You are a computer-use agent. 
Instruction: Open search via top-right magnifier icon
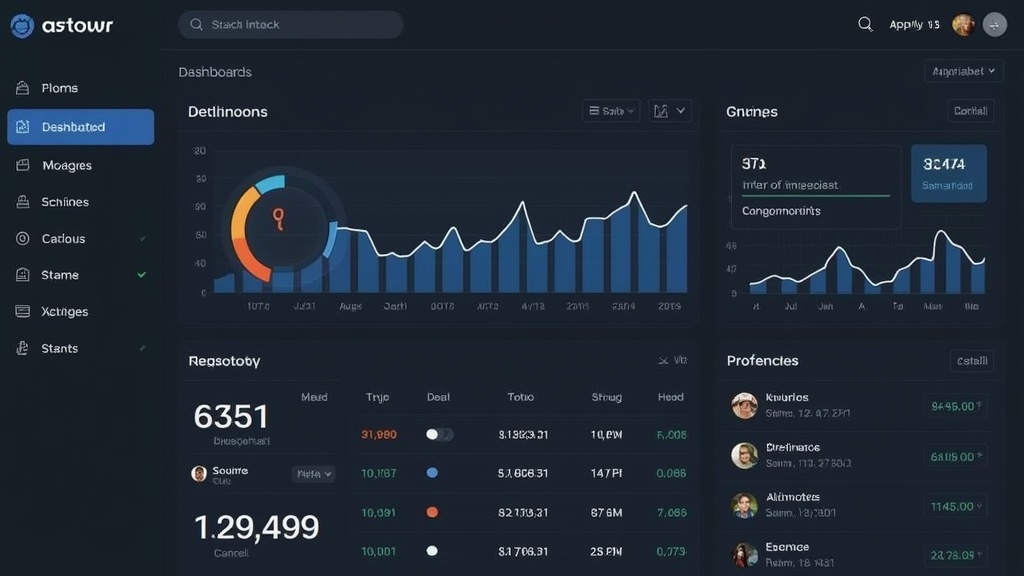(x=865, y=25)
